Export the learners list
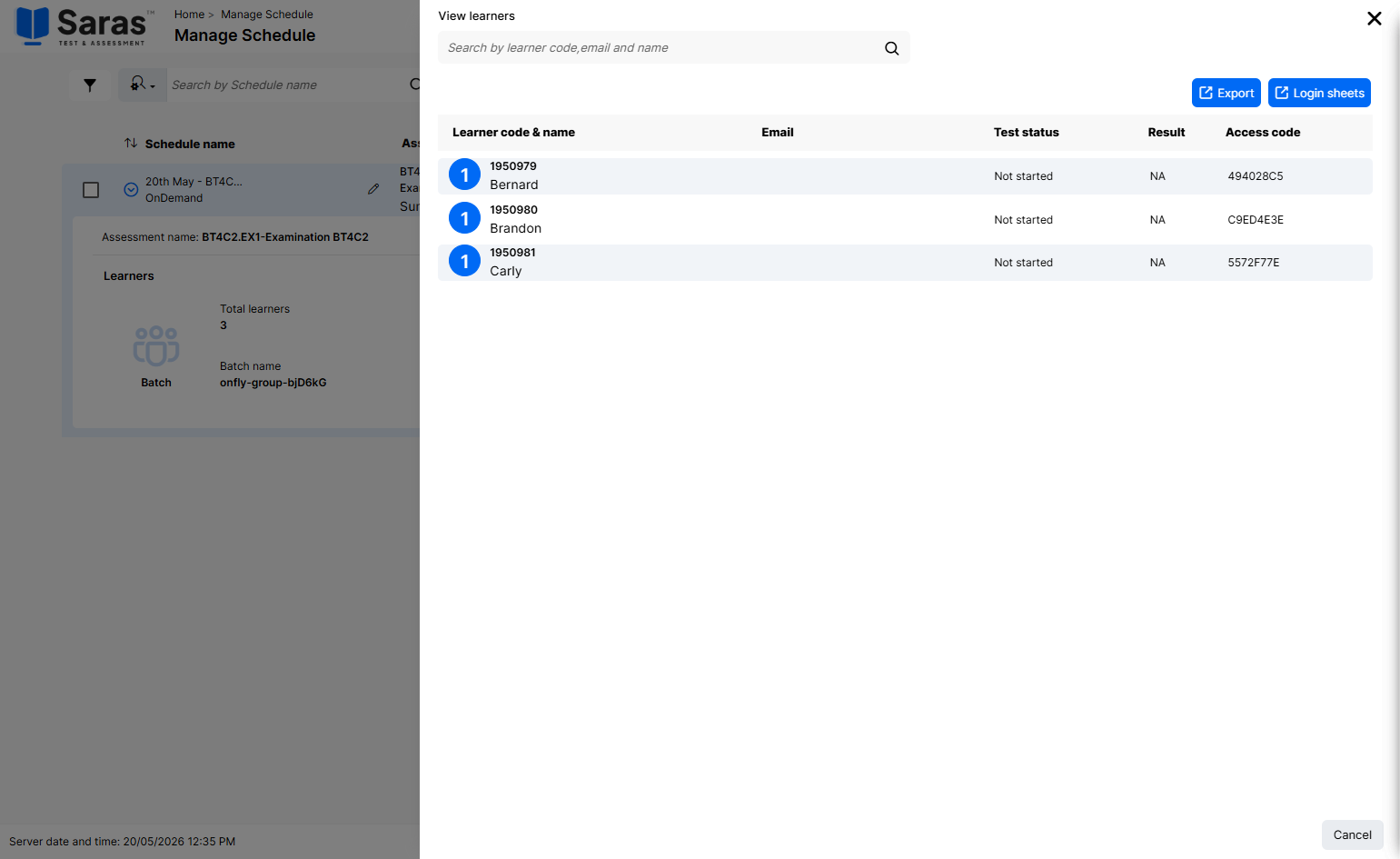Screen dimensions: 1400x859 coord(1226,93)
